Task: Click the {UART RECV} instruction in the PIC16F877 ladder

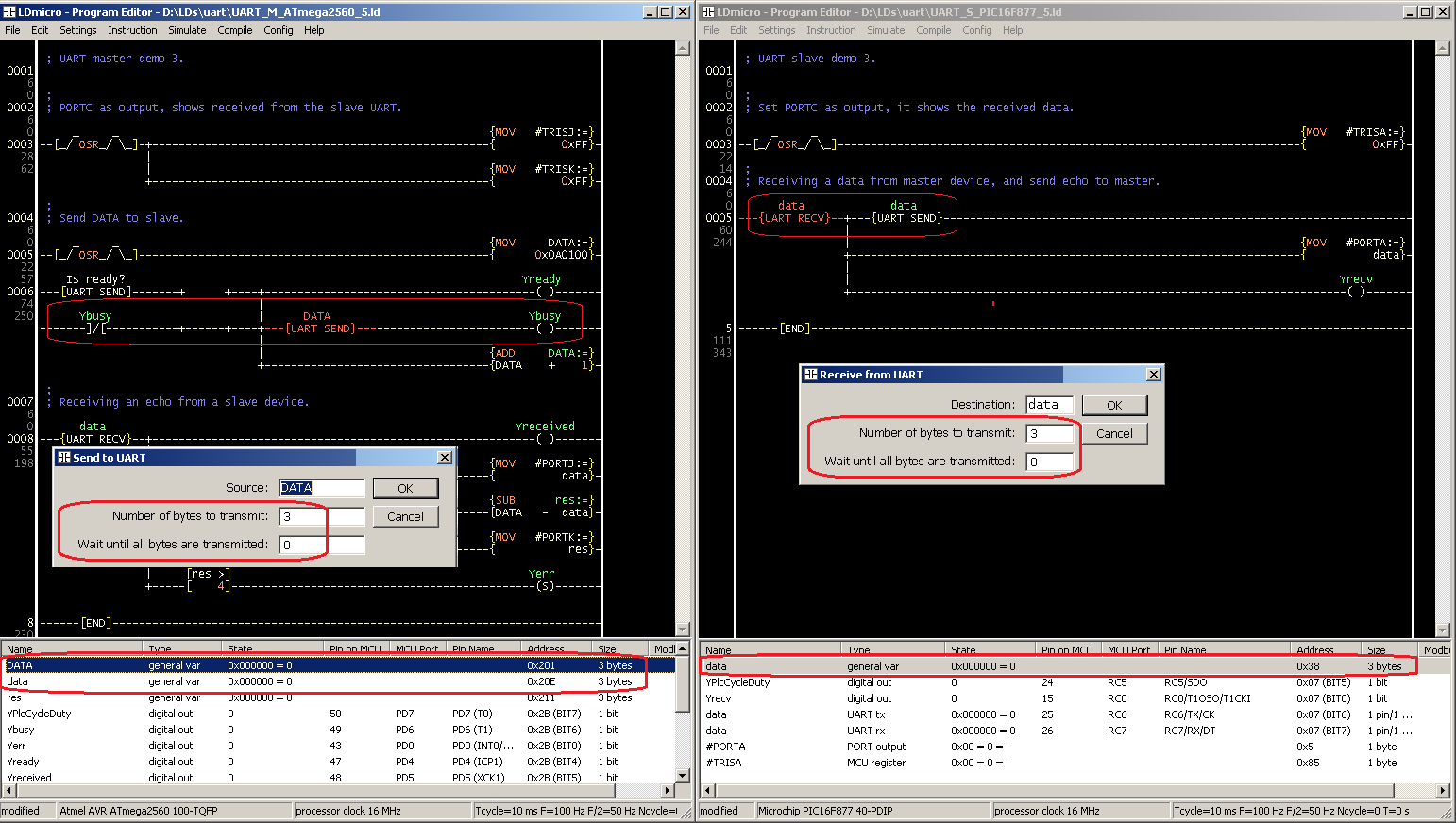Action: pos(795,218)
